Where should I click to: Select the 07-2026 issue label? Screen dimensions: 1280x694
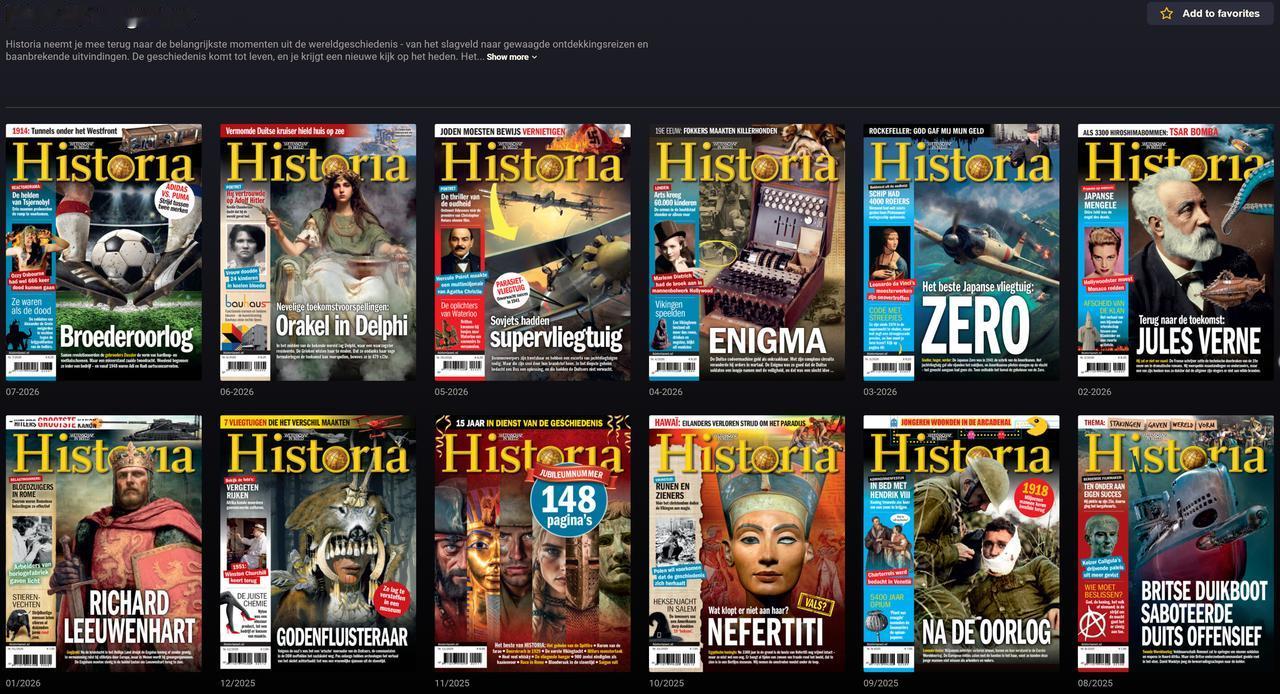22,392
